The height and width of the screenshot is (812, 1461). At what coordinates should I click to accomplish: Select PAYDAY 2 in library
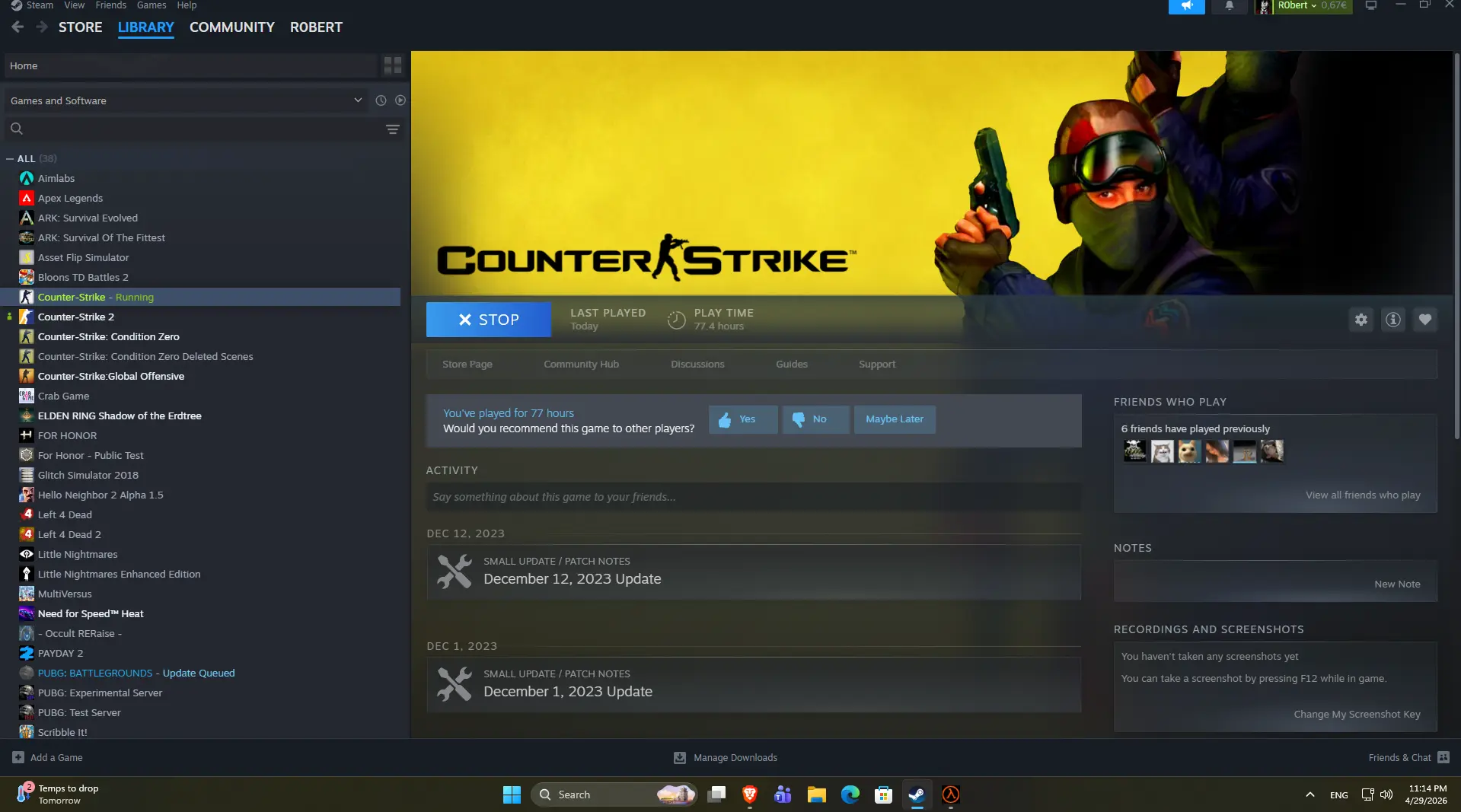pos(61,654)
